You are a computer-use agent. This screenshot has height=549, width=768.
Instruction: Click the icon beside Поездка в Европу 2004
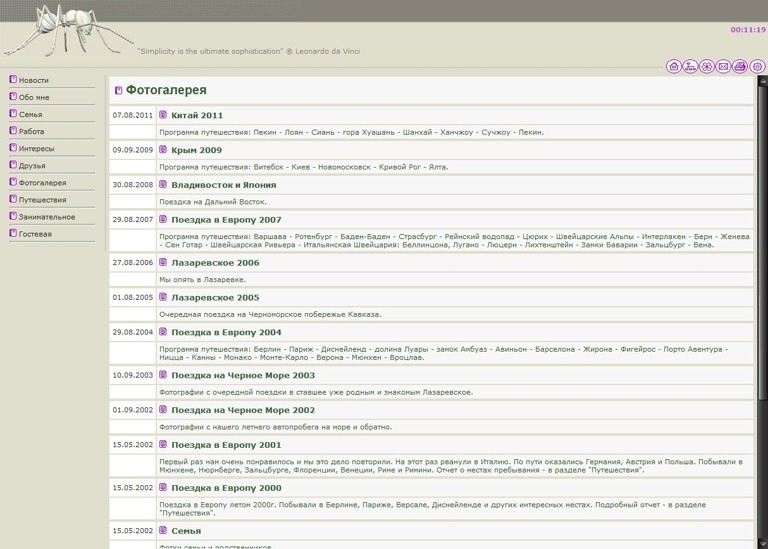point(163,332)
